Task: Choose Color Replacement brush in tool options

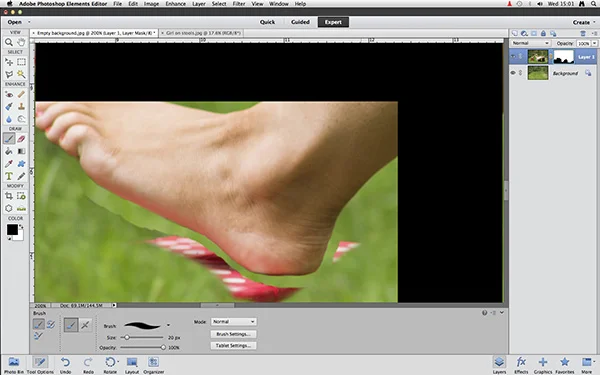Action: point(38,336)
